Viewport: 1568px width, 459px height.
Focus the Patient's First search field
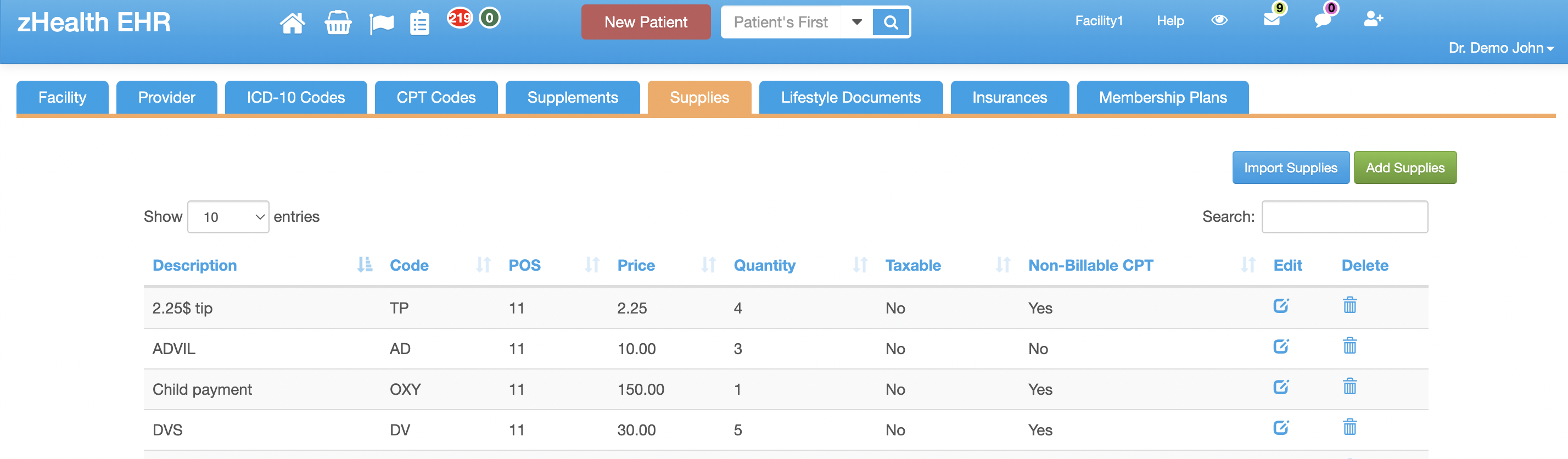coord(781,23)
